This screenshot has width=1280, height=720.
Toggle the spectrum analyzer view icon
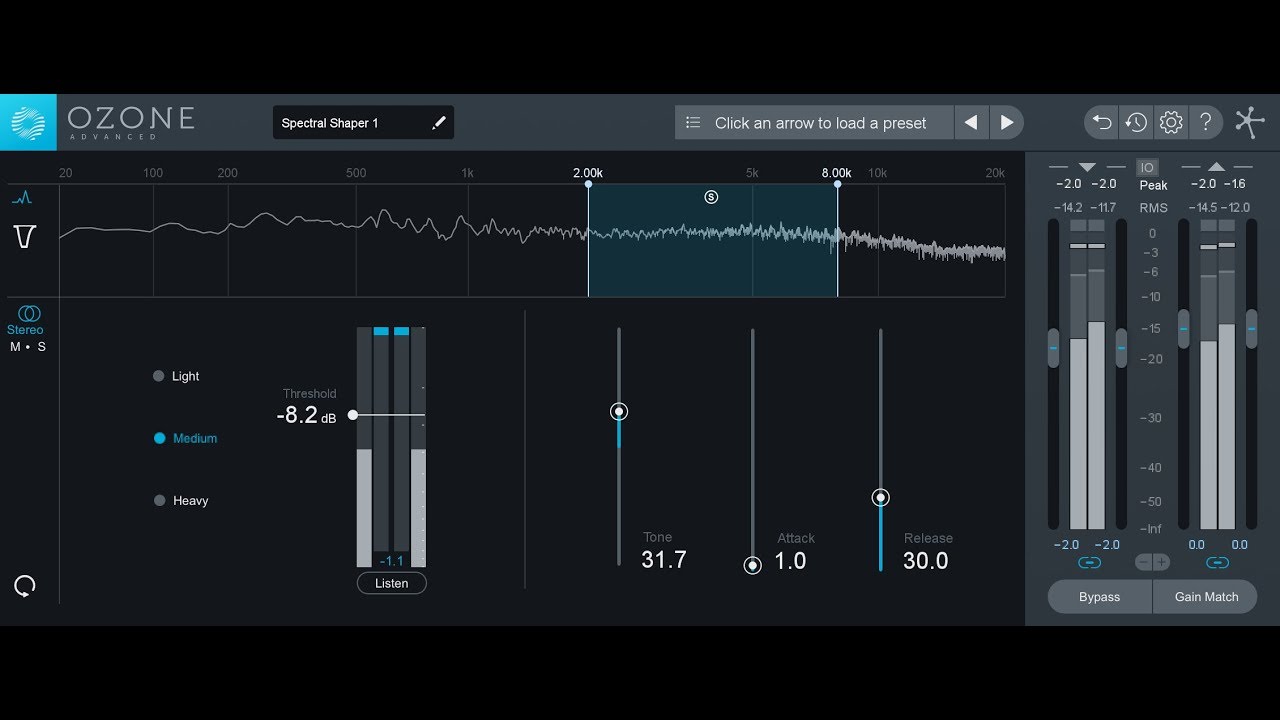[22, 198]
